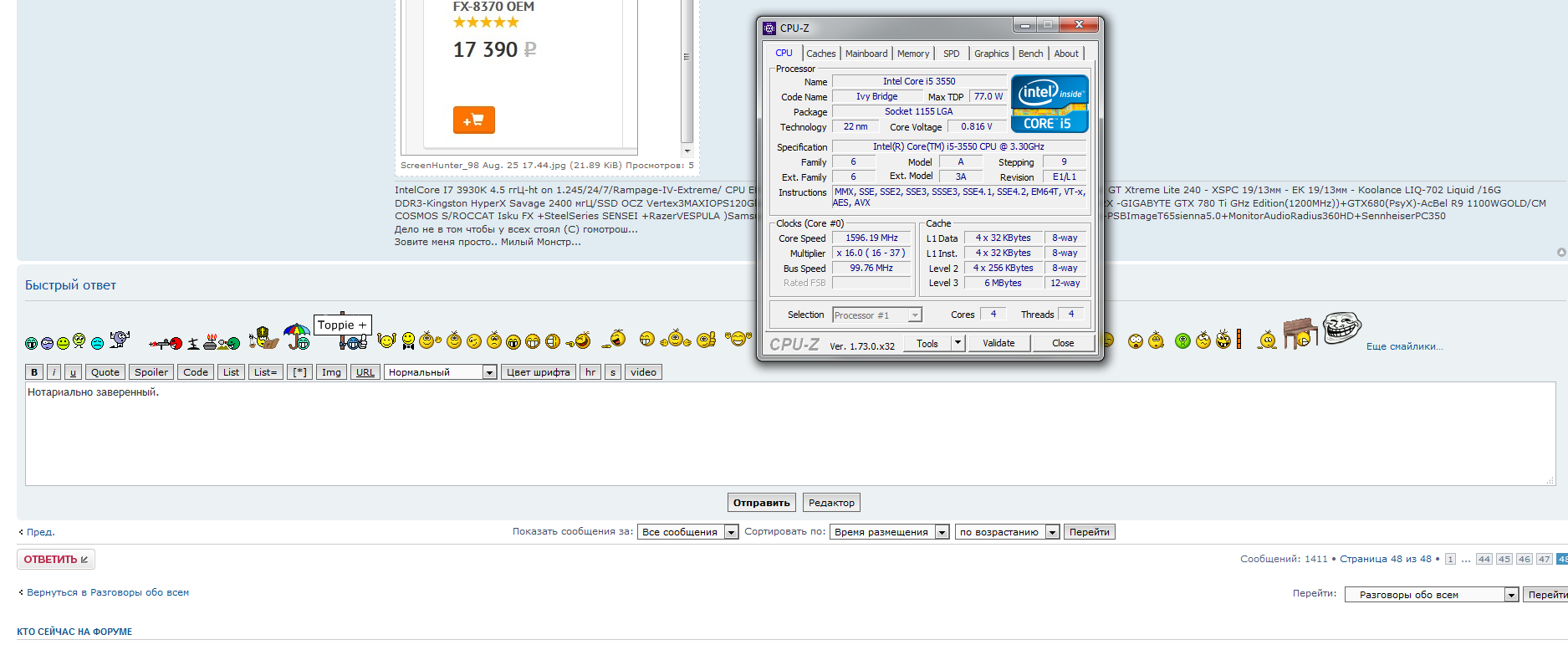Insert the trollface smiley

pyautogui.click(x=1341, y=327)
